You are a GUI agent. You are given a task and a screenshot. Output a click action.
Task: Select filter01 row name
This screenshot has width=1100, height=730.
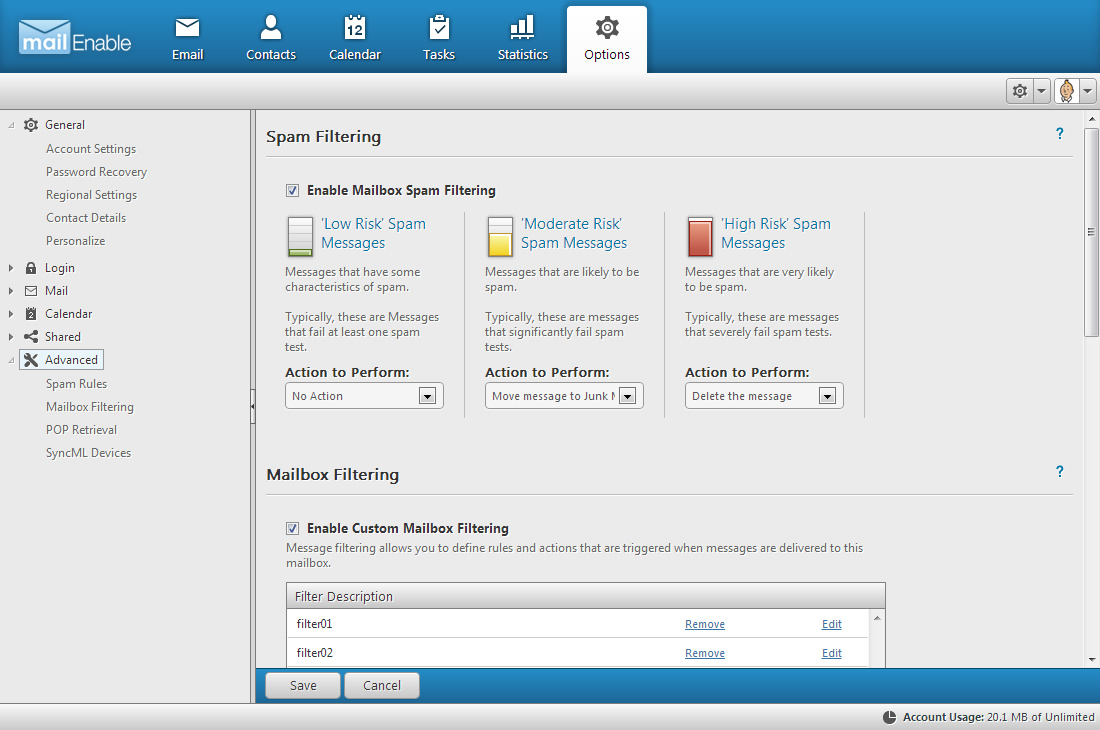tap(314, 624)
